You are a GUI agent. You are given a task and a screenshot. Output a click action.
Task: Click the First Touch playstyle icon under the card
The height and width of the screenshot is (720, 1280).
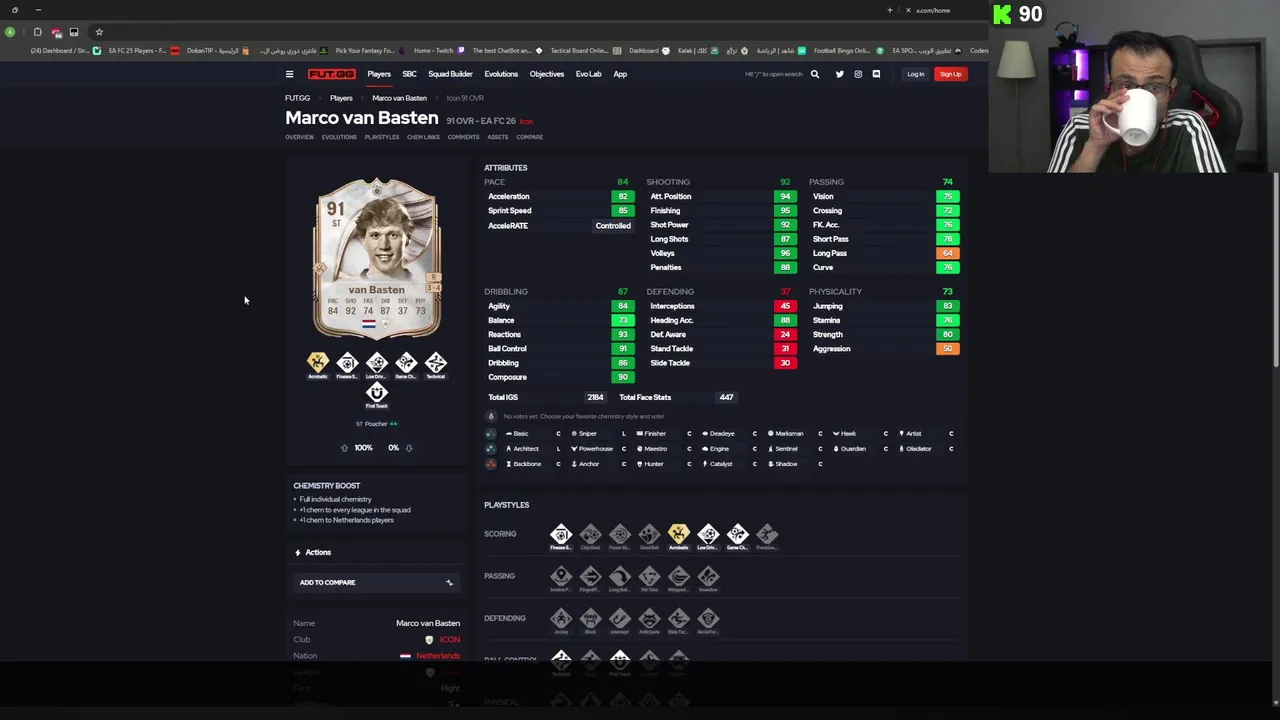coord(376,394)
